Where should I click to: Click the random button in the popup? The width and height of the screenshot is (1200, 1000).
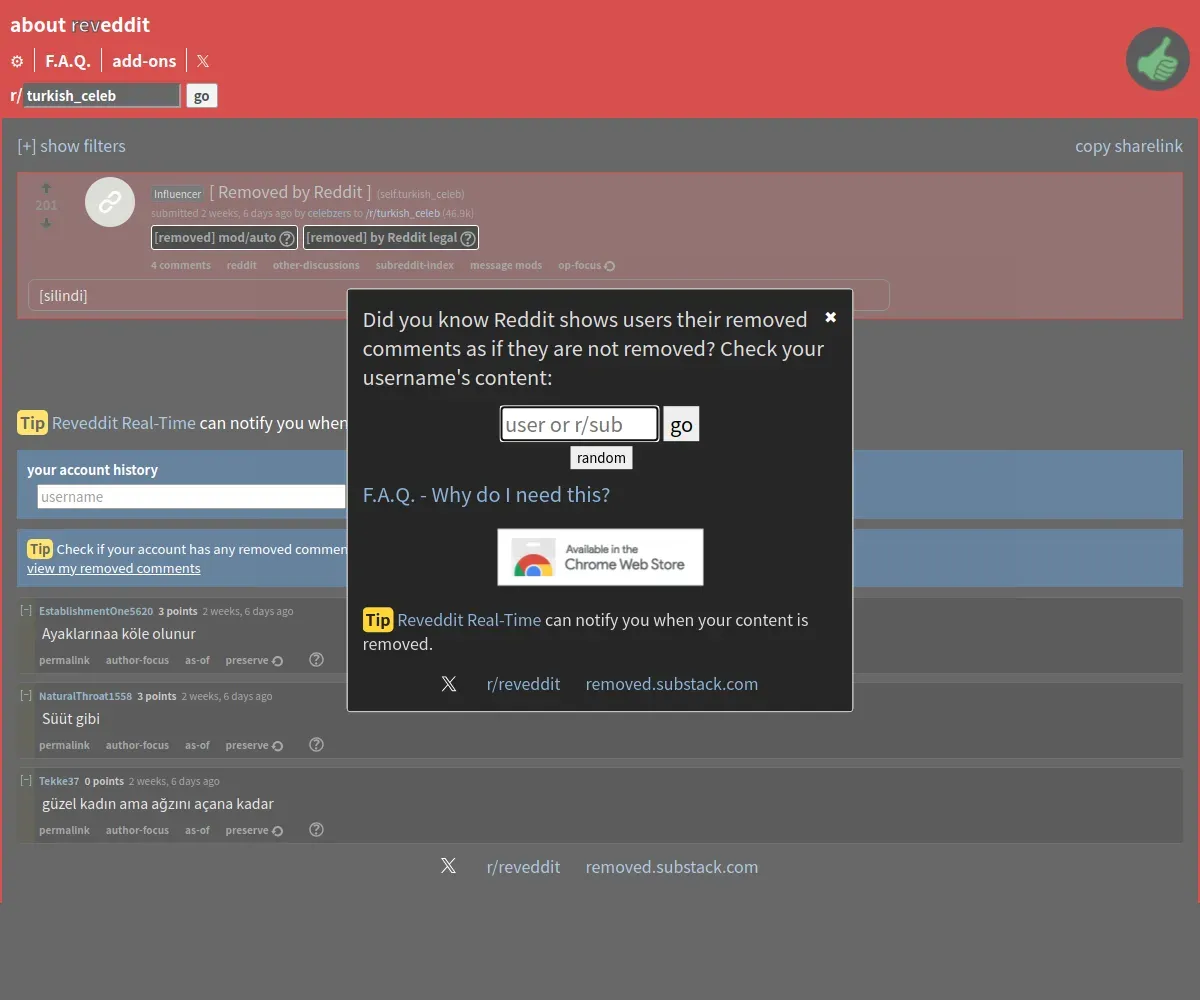pyautogui.click(x=601, y=458)
